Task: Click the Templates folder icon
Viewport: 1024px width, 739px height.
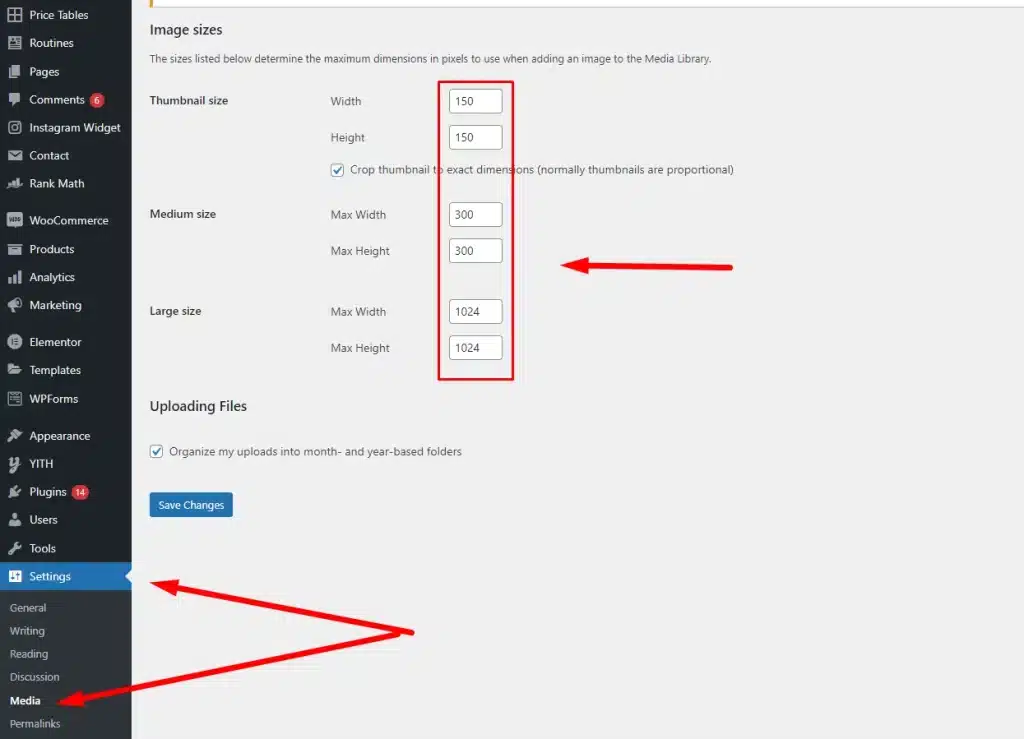Action: [14, 370]
